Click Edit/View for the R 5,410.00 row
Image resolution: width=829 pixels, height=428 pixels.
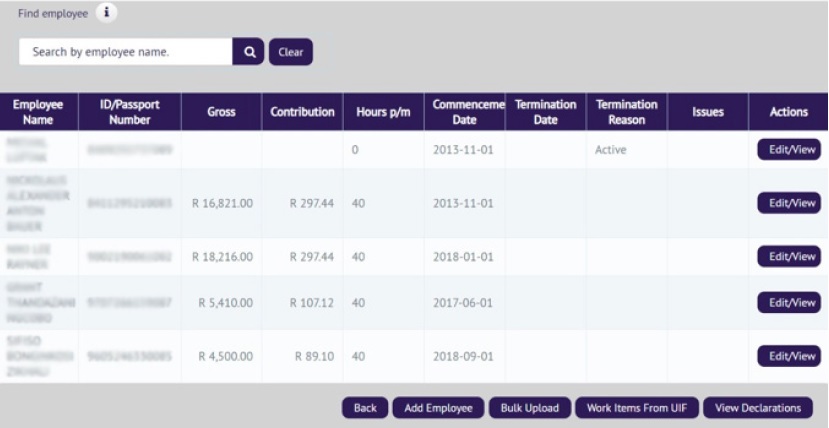point(789,302)
